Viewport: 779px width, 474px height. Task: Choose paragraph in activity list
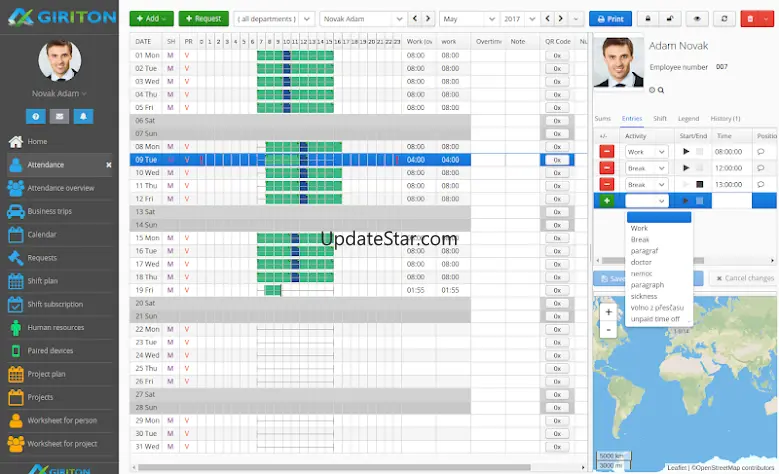tap(647, 285)
